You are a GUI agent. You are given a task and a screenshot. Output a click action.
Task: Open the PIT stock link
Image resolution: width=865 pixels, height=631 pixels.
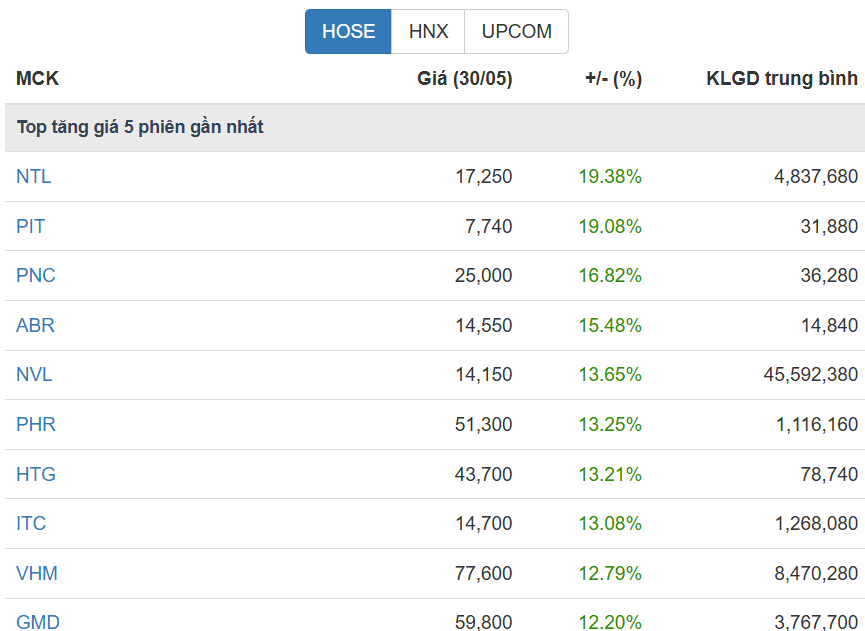coord(30,226)
